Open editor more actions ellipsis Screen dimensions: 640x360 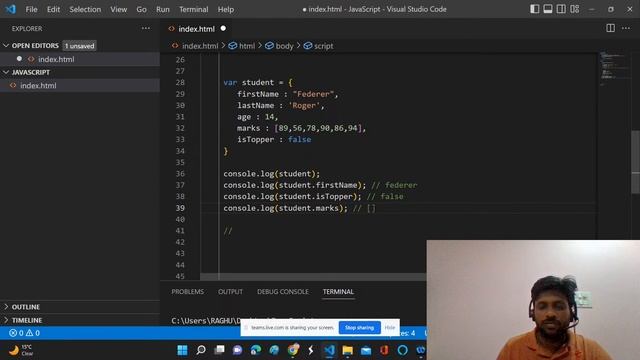[x=626, y=28]
